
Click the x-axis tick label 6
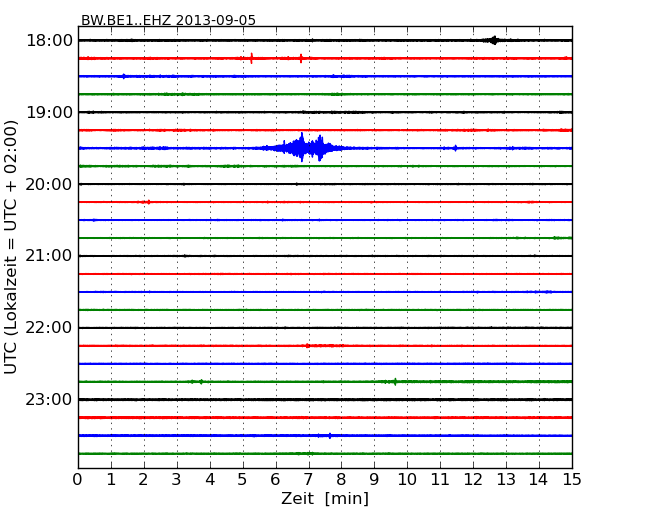[275, 479]
